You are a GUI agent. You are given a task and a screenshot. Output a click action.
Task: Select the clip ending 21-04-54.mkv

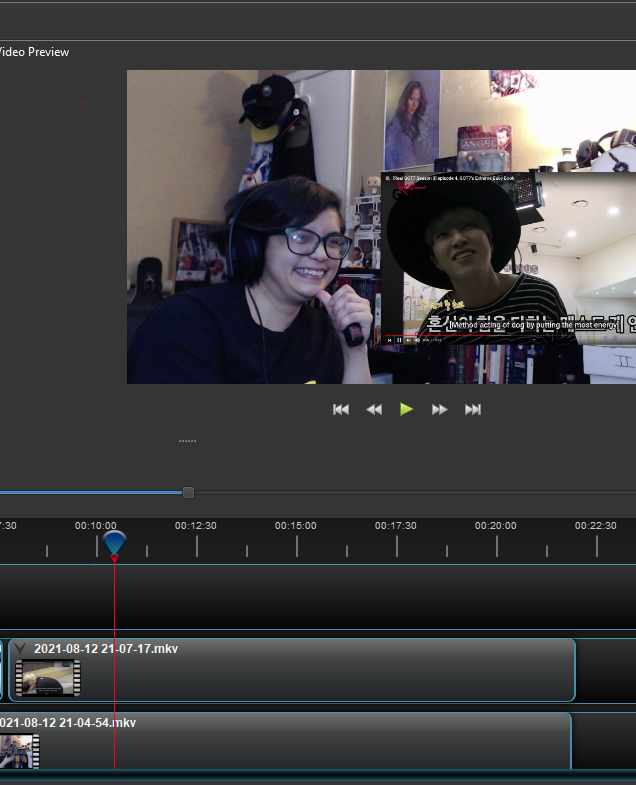pyautogui.click(x=285, y=741)
